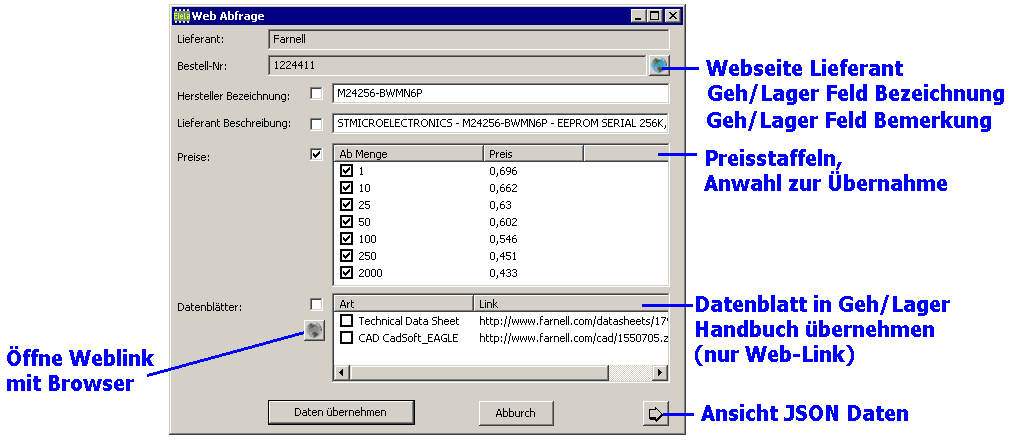The image size is (1015, 443).
Task: Select price value 0,433
Action: point(503,273)
